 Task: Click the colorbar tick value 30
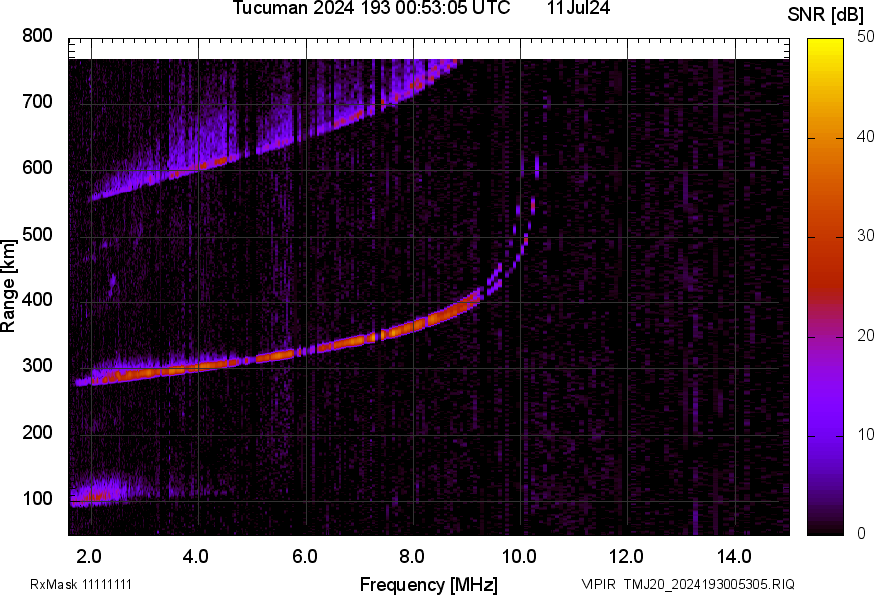(x=865, y=235)
